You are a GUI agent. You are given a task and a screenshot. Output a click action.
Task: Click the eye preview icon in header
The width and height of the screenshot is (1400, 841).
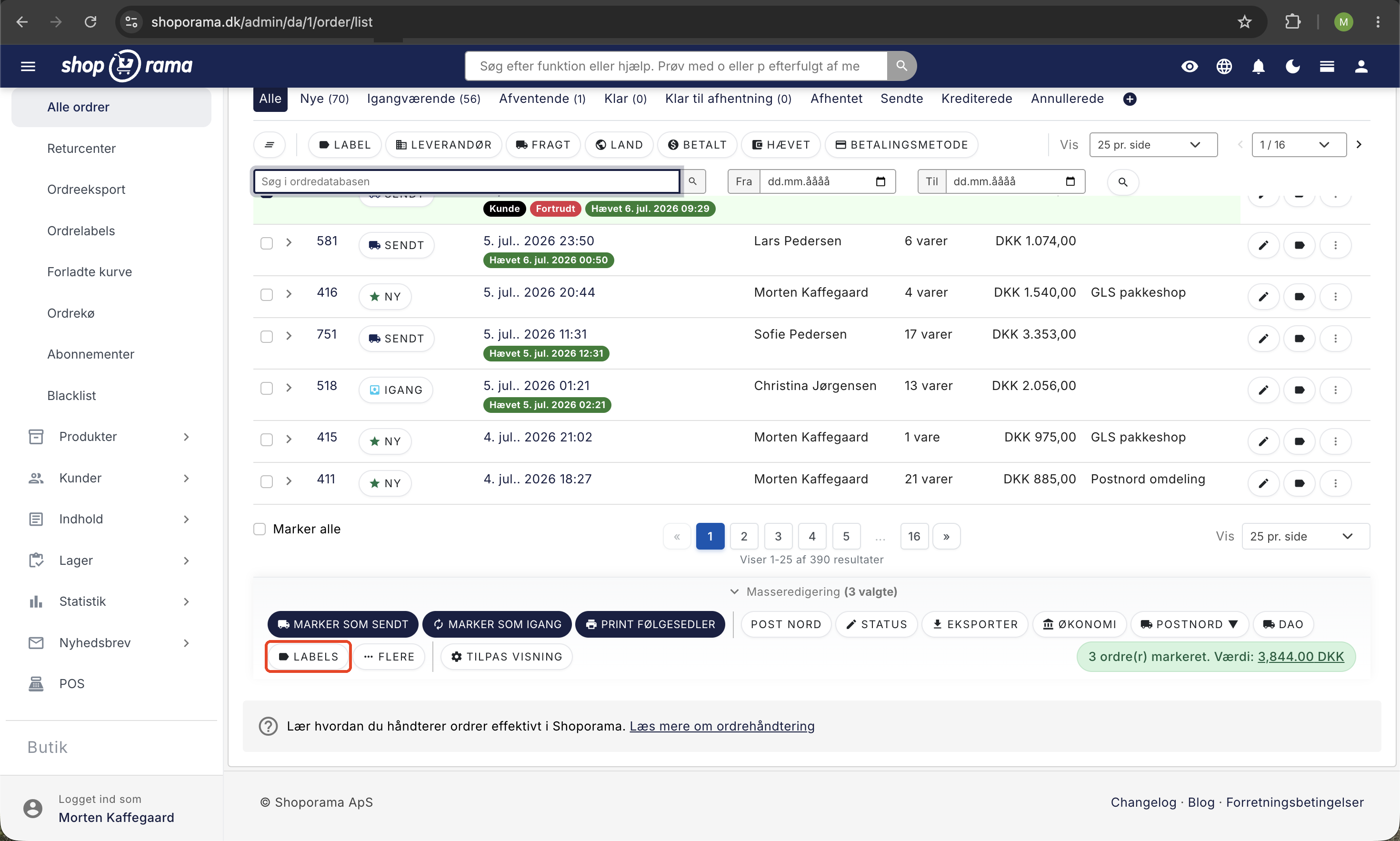1189,66
